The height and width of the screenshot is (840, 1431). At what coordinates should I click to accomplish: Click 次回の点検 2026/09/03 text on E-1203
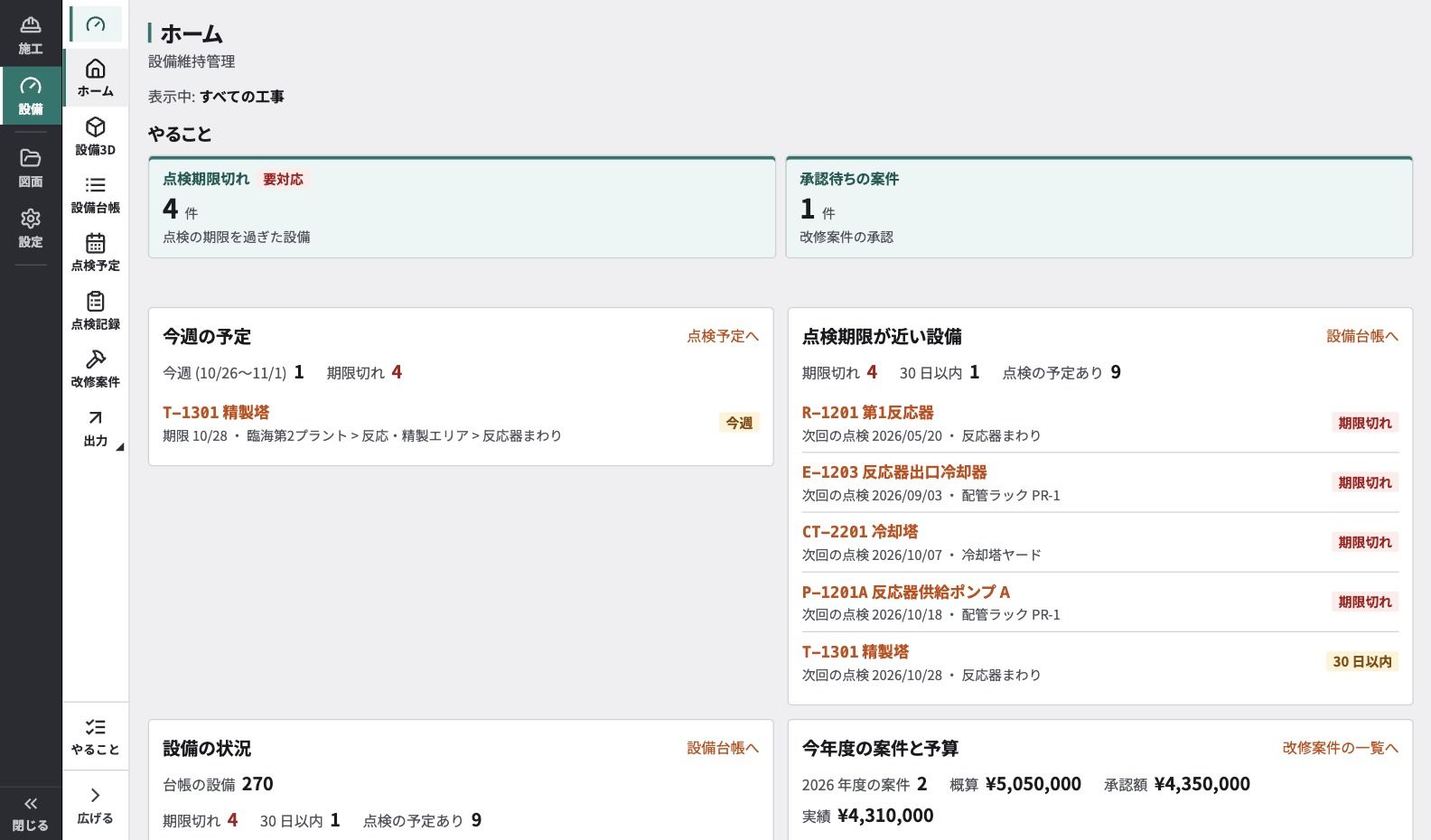coord(872,495)
